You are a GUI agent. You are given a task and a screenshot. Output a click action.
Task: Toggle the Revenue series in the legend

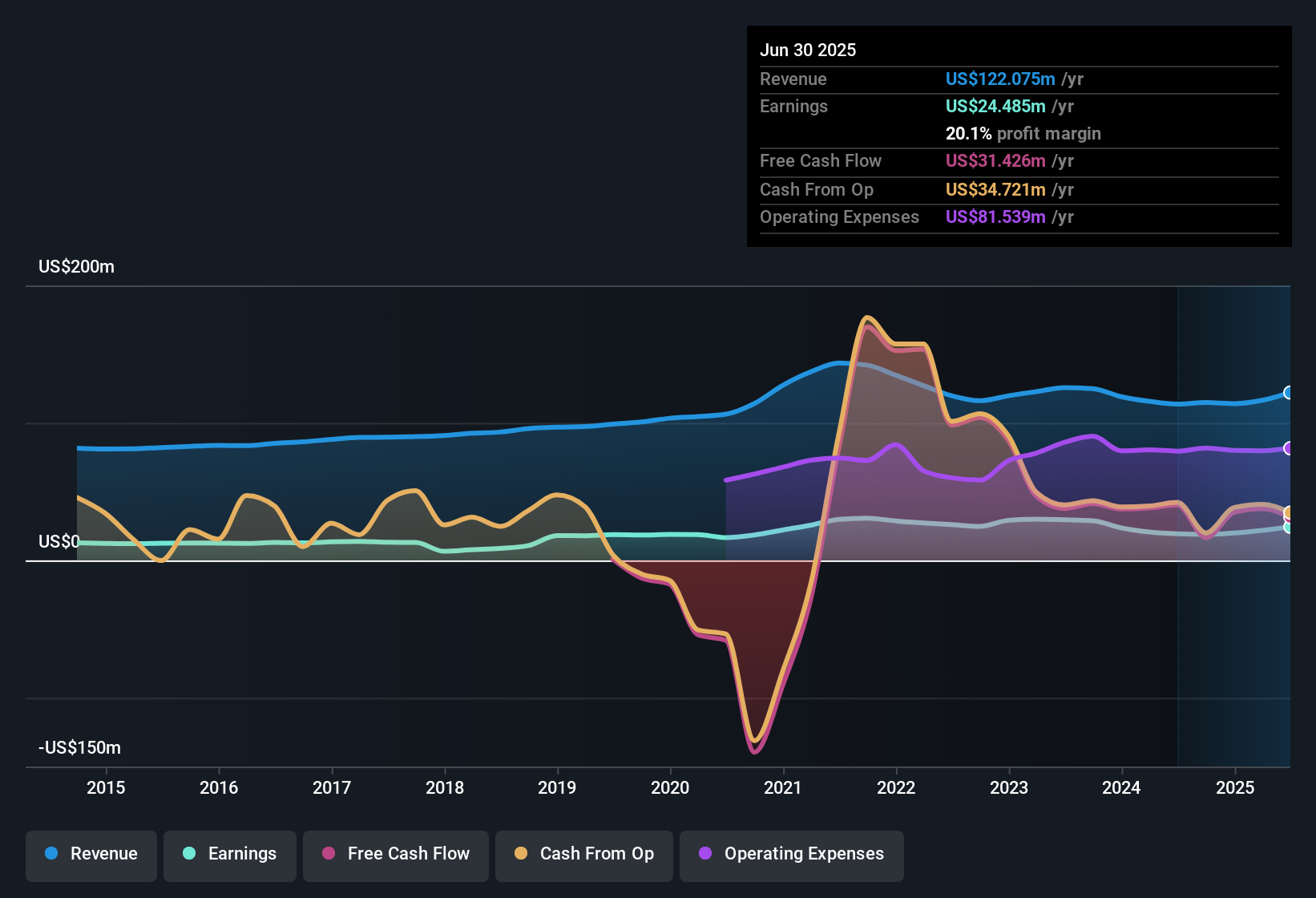tap(91, 855)
